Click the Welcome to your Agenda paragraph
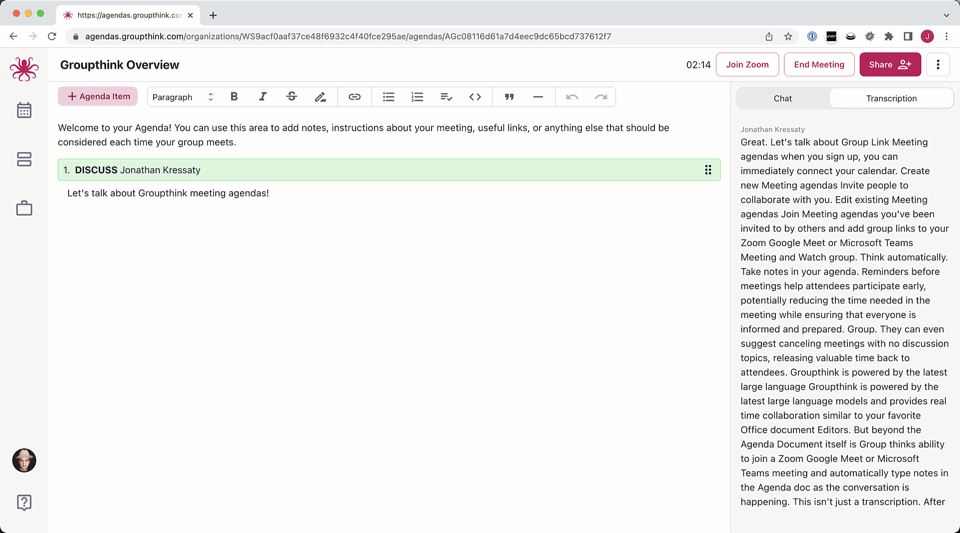 364,135
